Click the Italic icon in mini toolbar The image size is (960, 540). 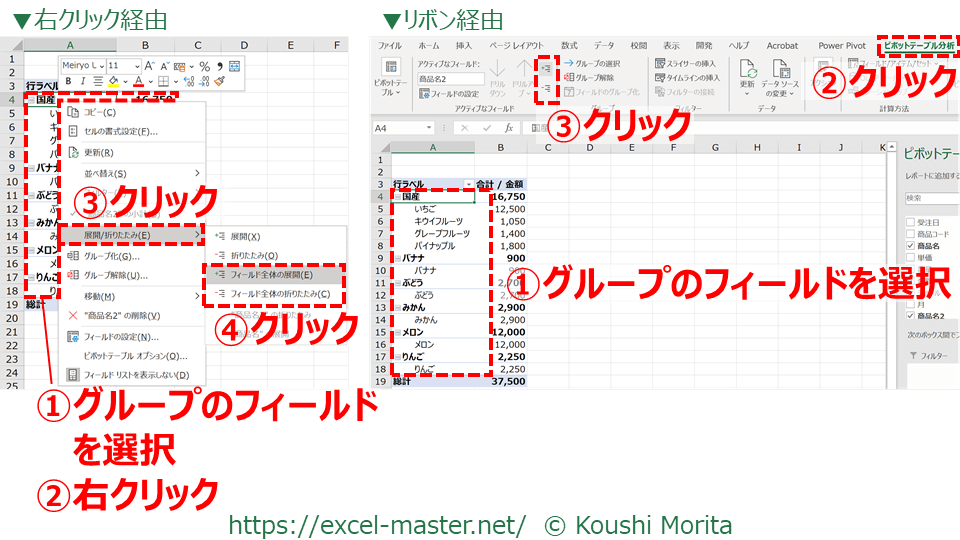[83, 82]
